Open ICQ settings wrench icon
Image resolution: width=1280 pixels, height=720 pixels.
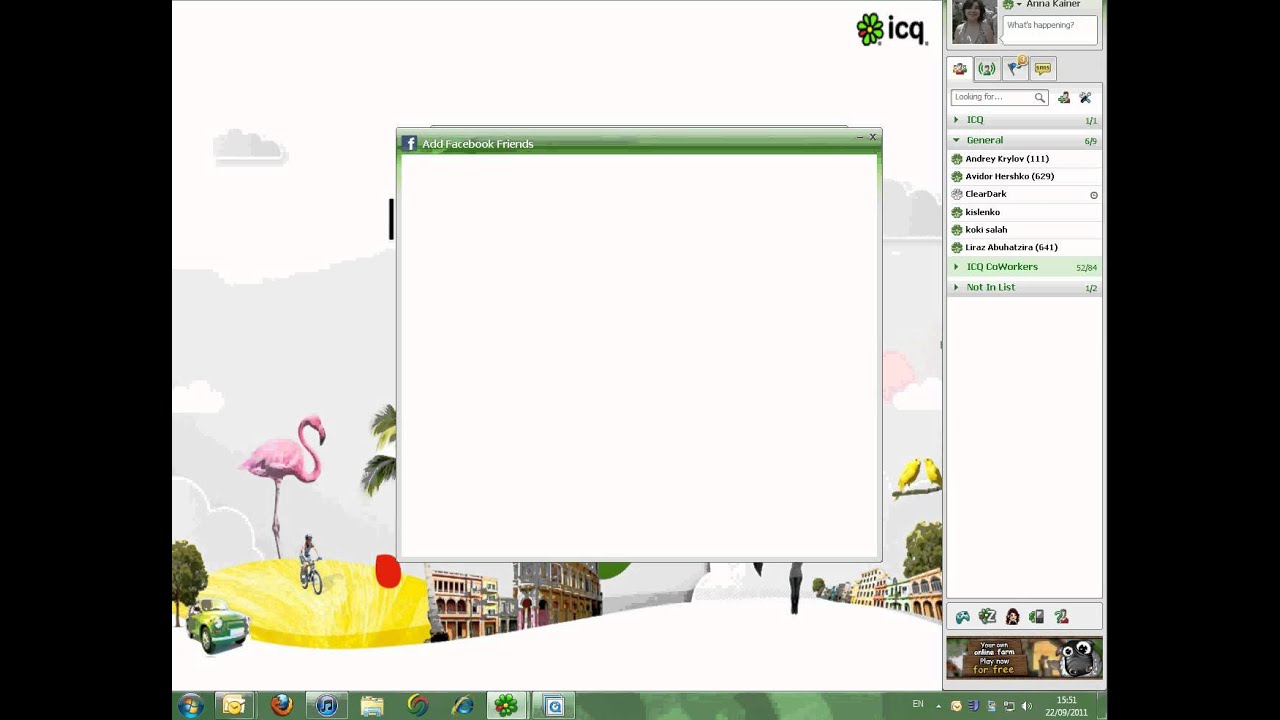[1085, 97]
